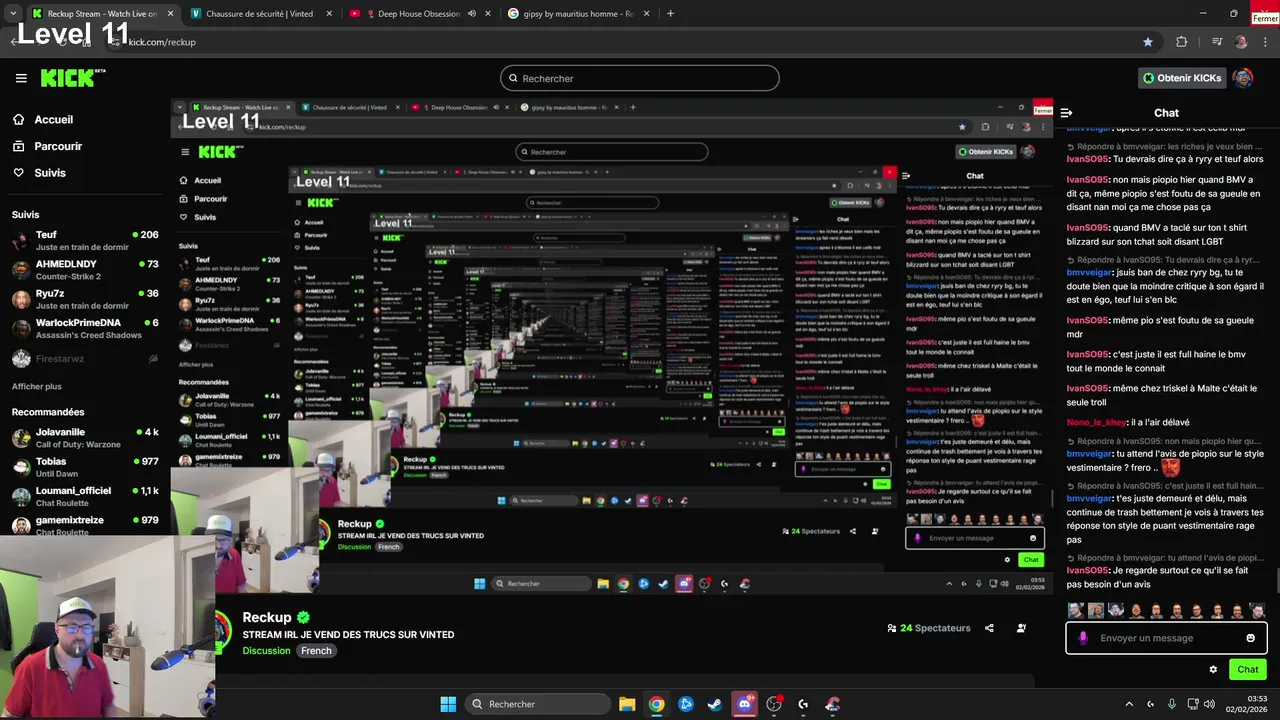Screen dimensions: 1280x720
Task: Open followed channel AHMEDLNDY
Action: click(x=85, y=269)
